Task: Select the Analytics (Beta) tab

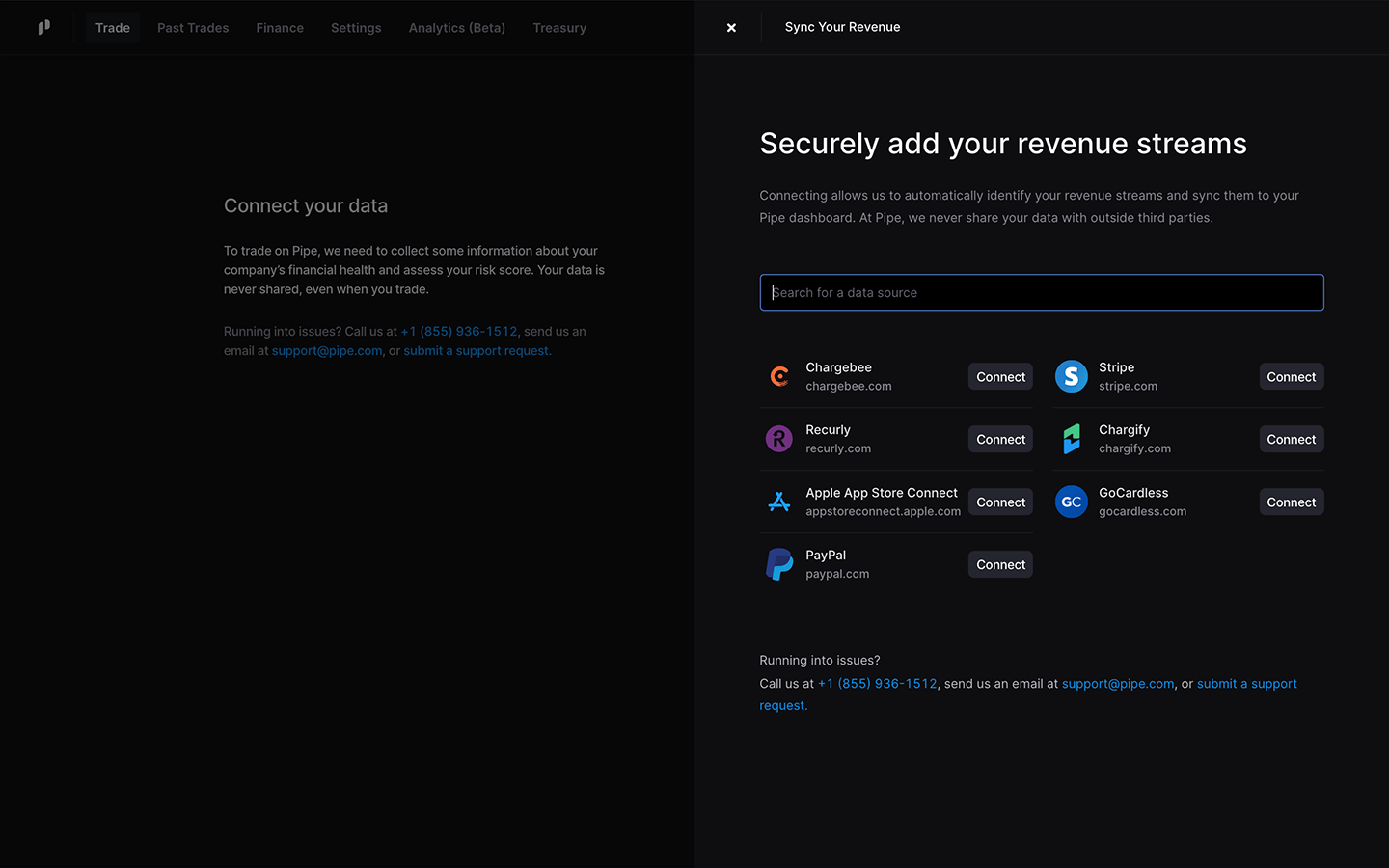Action: coord(457,27)
